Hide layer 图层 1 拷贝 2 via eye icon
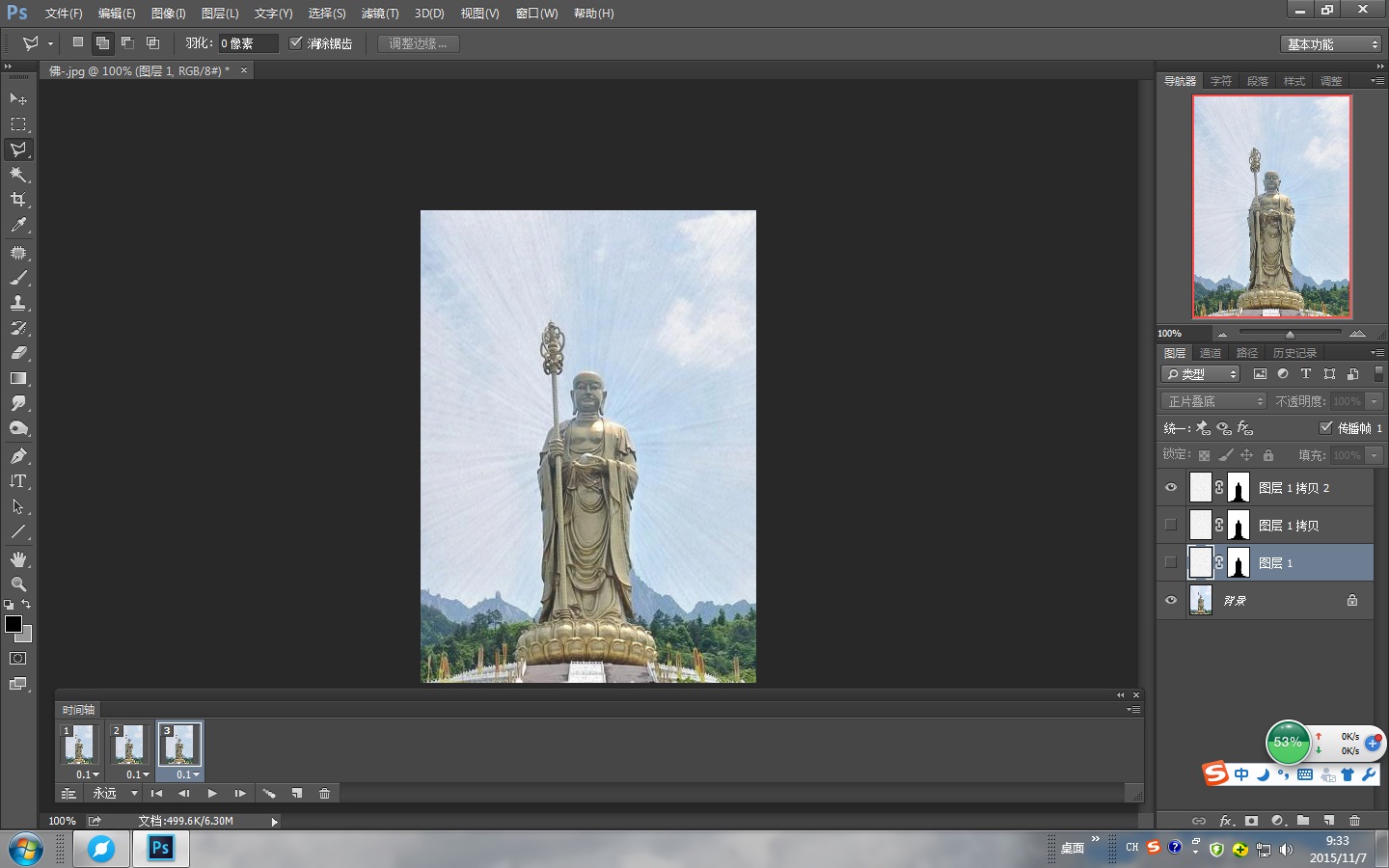 pyautogui.click(x=1171, y=488)
